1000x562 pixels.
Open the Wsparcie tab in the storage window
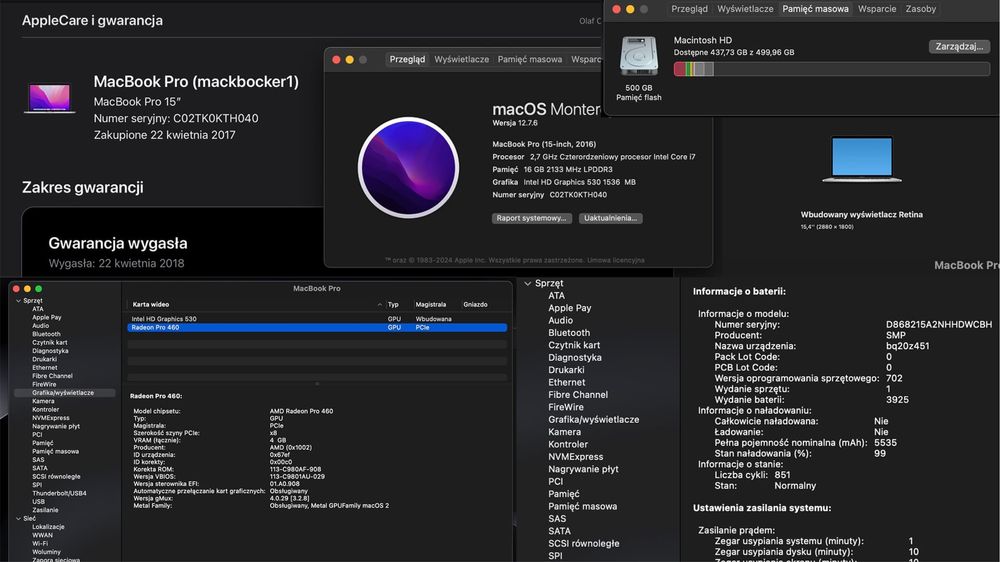[x=877, y=9]
